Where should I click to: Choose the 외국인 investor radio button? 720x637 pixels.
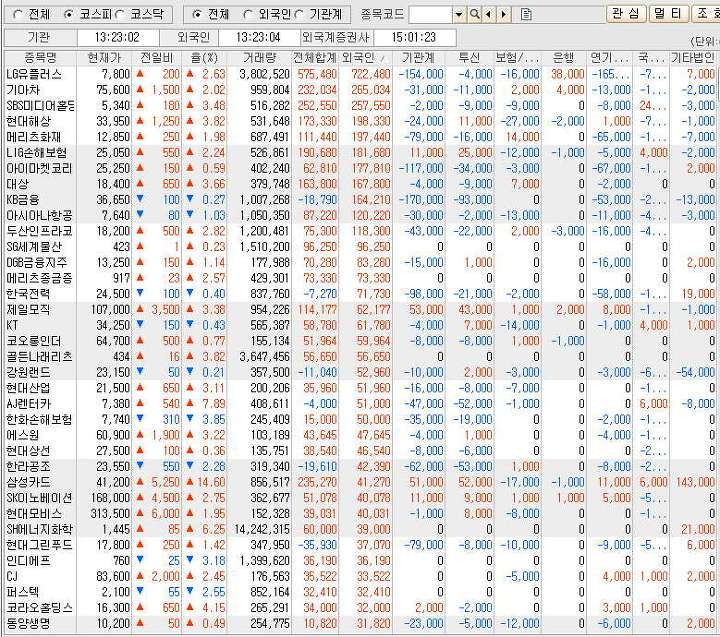pyautogui.click(x=248, y=15)
